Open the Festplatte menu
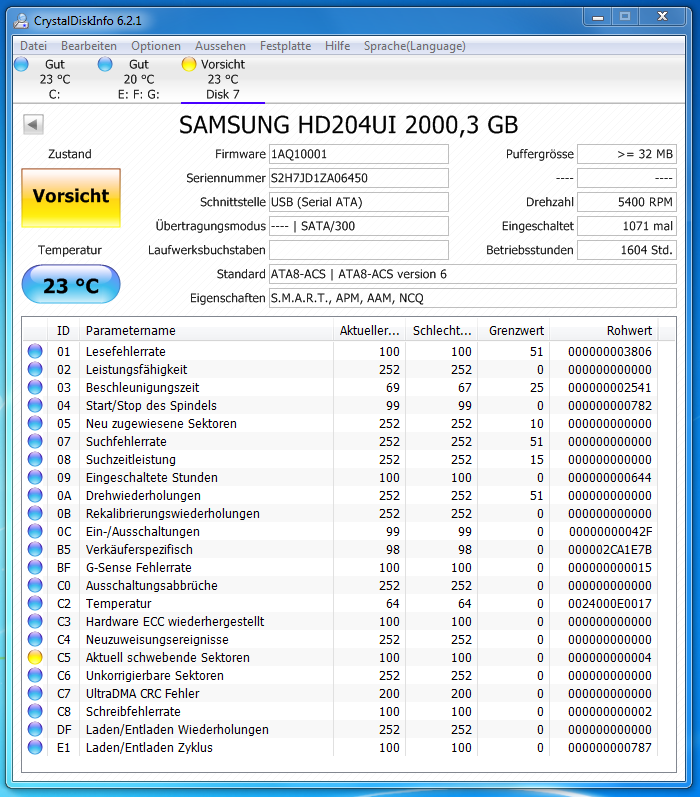The height and width of the screenshot is (797, 700). [285, 46]
